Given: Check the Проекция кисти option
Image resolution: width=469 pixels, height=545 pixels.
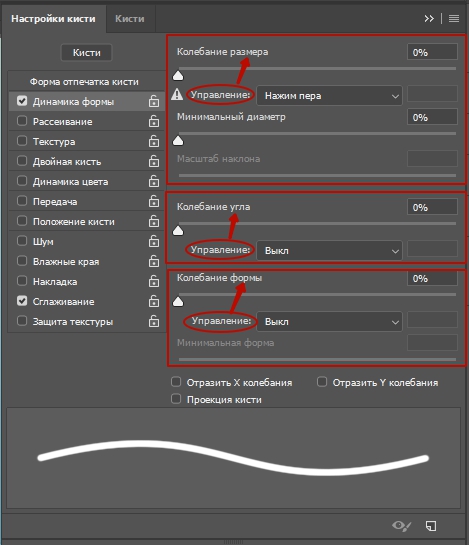Looking at the screenshot, I should point(176,399).
